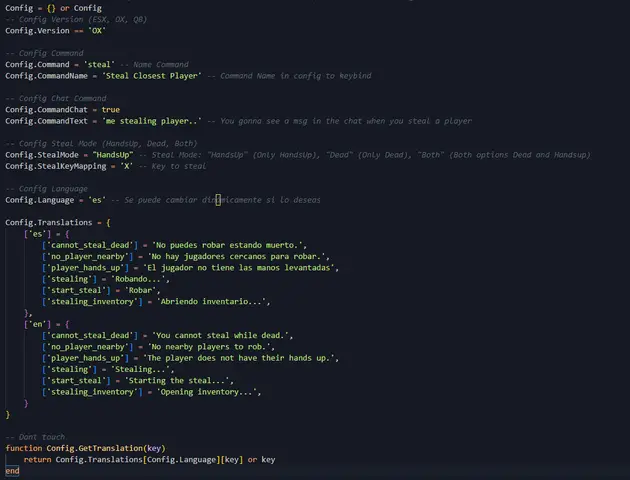Click ['cannot_steal_dead'] key in the 'es' table
The height and width of the screenshot is (480, 630).
tap(90, 245)
